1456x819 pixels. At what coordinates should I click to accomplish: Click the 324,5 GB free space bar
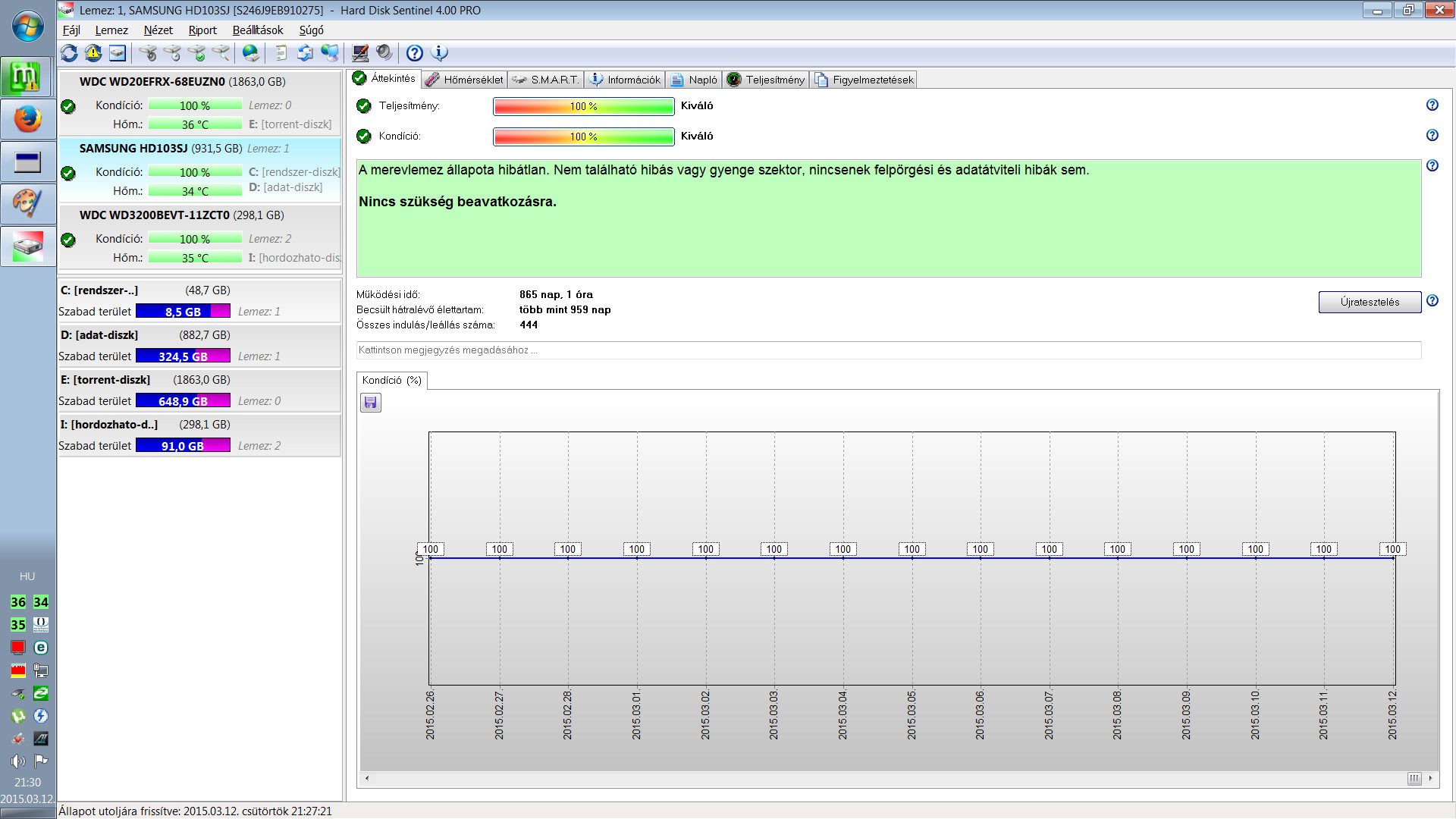coord(183,356)
